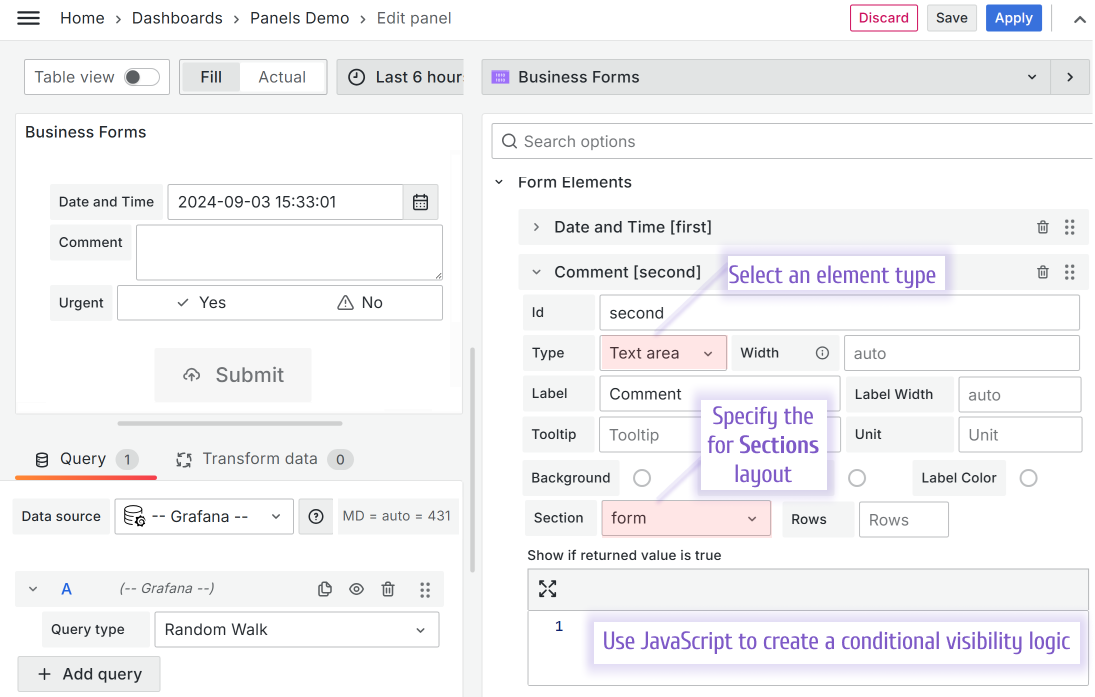Duplicate query A
Viewport: 1095px width, 697px height.
click(324, 589)
